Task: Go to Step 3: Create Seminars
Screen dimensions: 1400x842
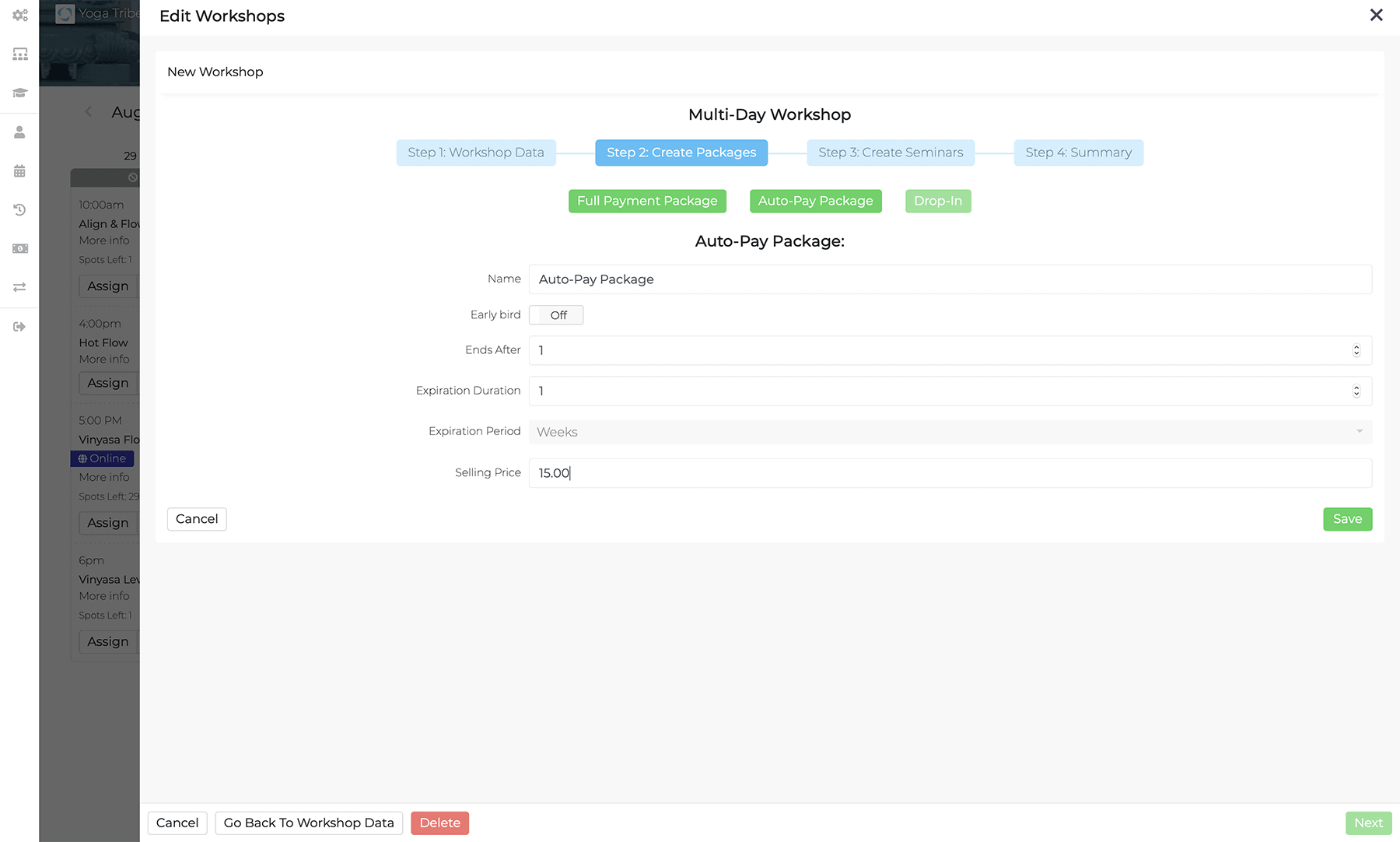Action: click(x=891, y=153)
